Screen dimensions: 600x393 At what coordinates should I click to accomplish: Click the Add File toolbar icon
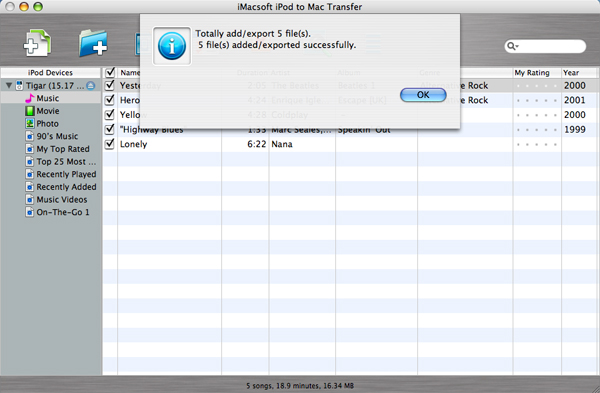click(37, 43)
